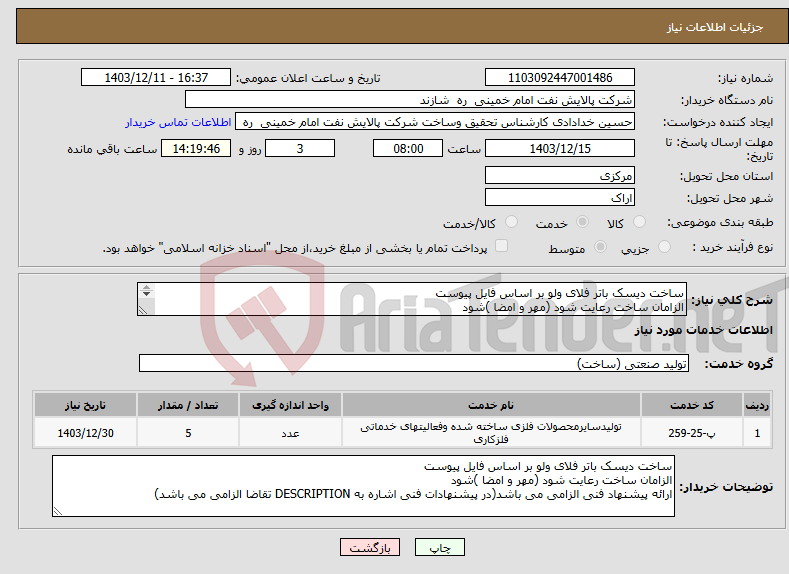Click the general need description text area
Viewport: 789px width, 574px height.
412,299
